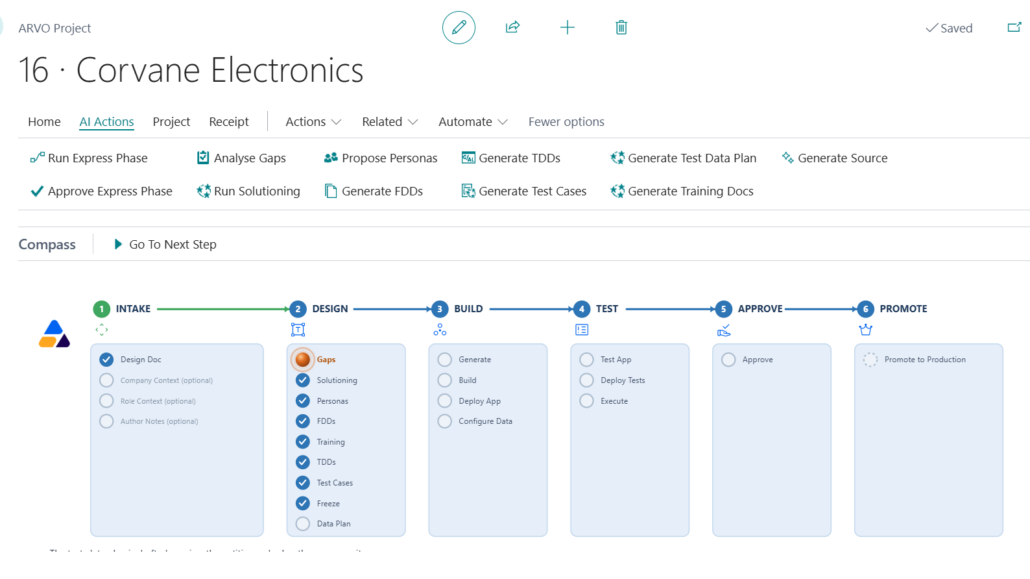Click the pencil edit icon
This screenshot has height=579, width=1030.
[x=459, y=28]
